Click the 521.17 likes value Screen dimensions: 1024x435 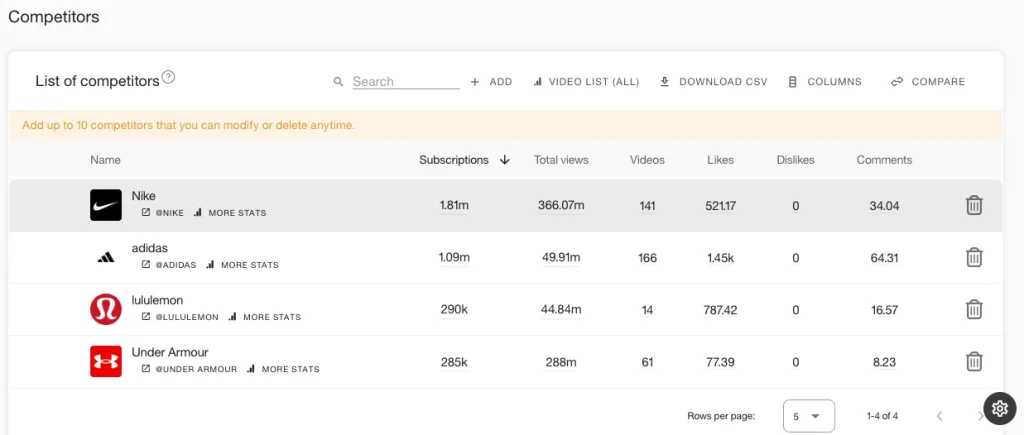(x=720, y=206)
